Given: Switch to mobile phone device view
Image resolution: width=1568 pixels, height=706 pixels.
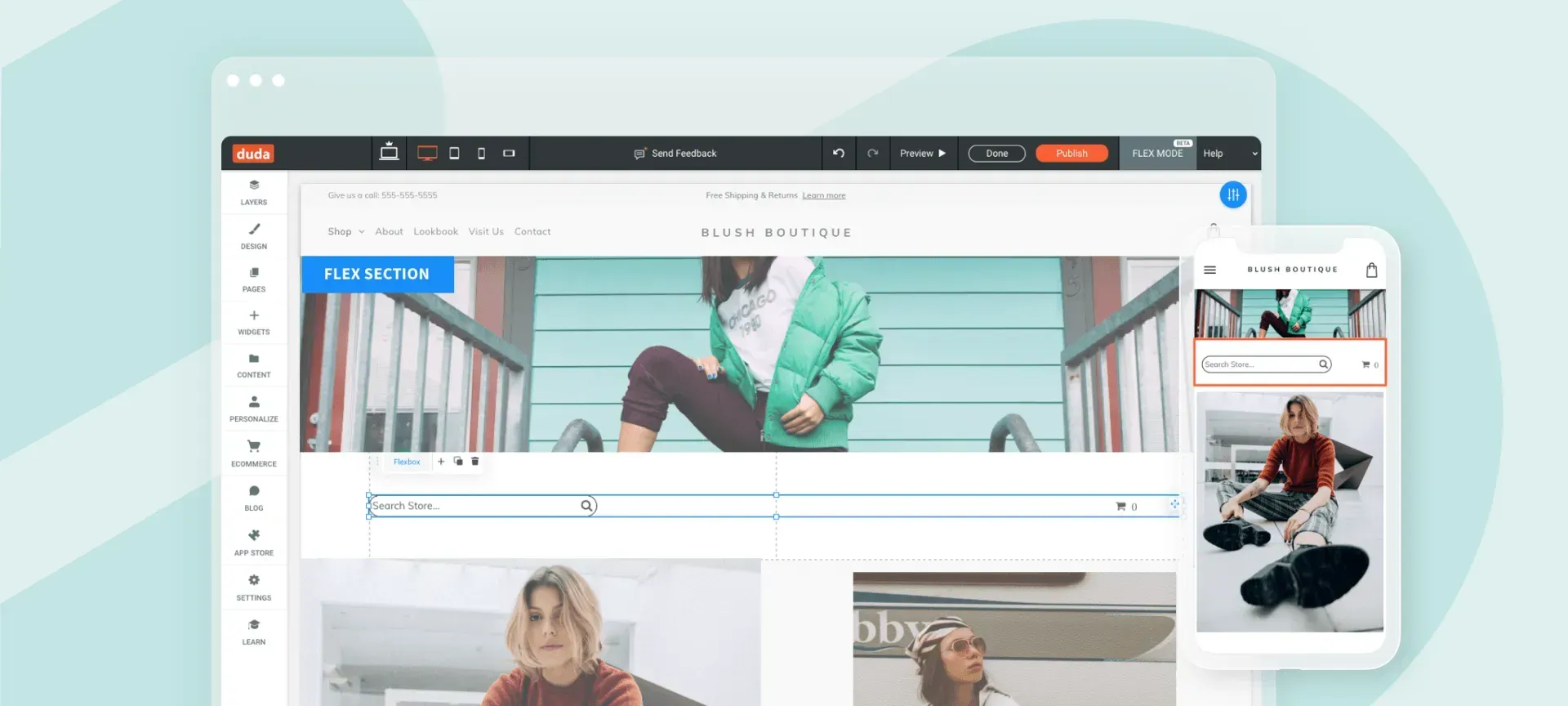Looking at the screenshot, I should (481, 153).
